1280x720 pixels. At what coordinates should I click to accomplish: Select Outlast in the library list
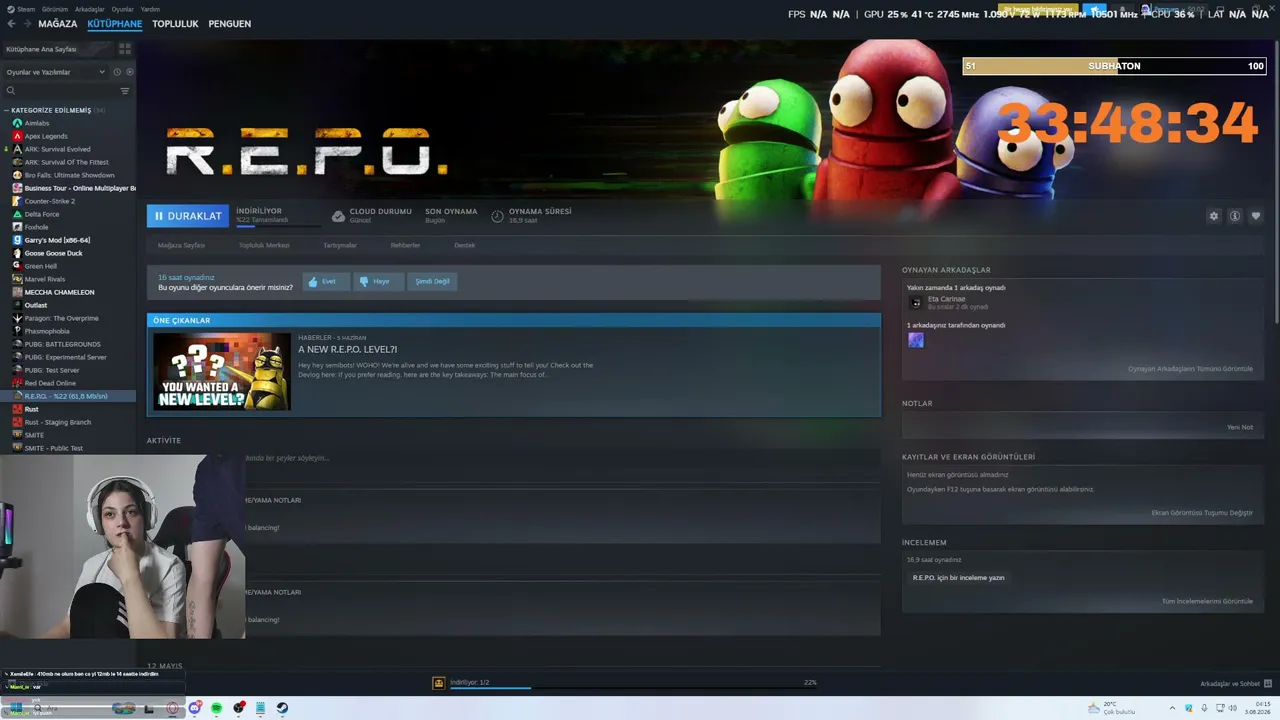pyautogui.click(x=36, y=305)
